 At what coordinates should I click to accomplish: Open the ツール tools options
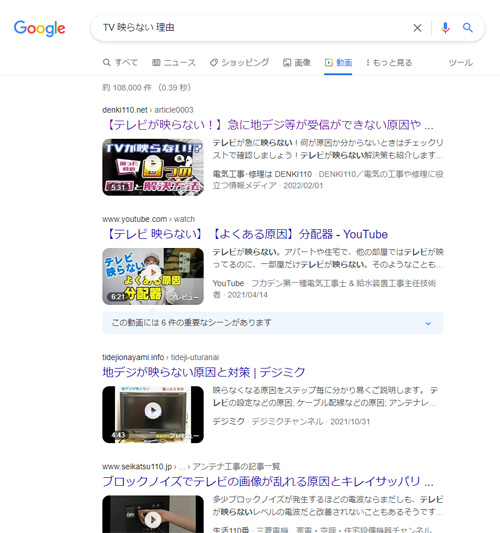[460, 63]
